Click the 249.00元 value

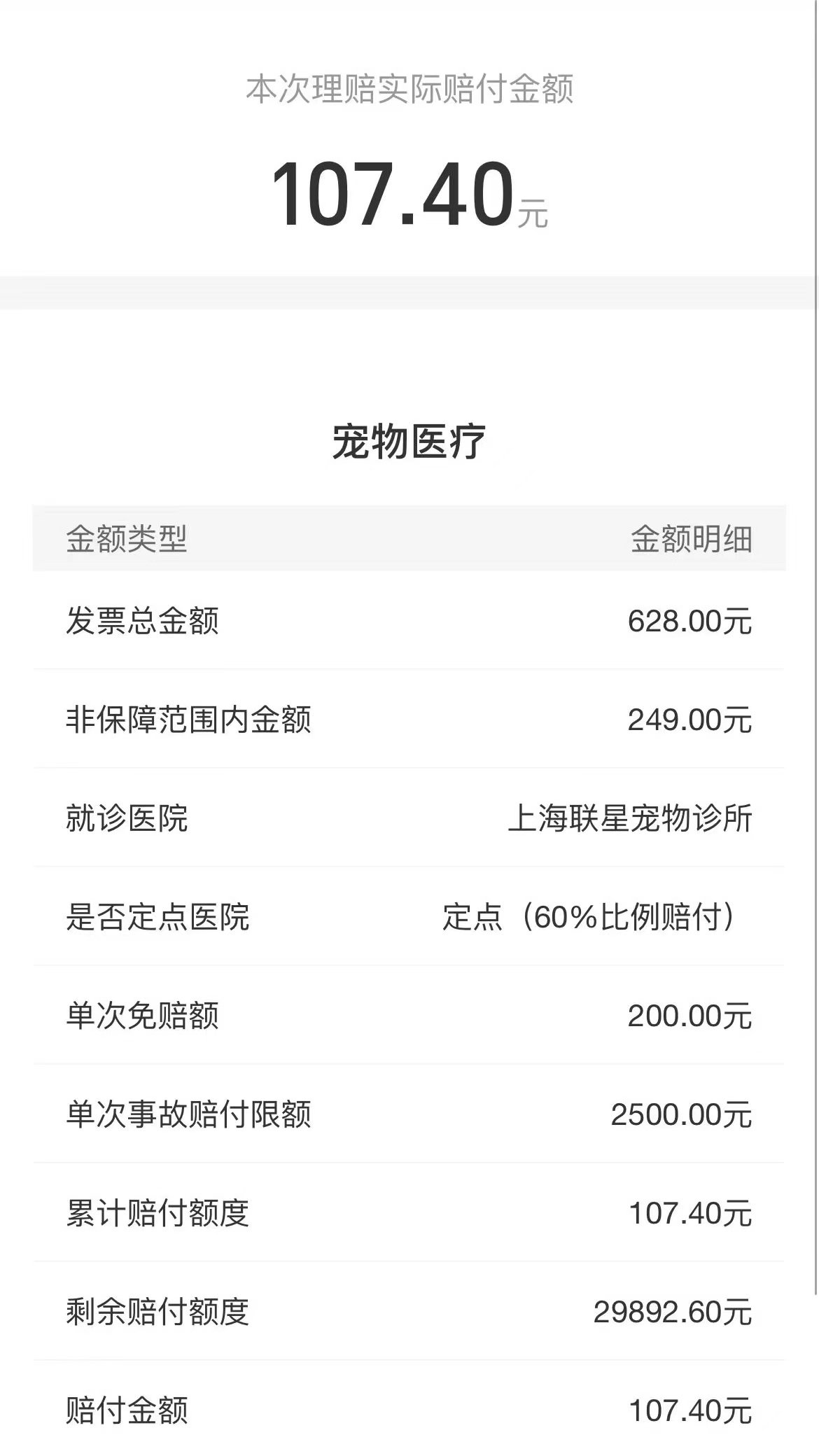click(689, 720)
